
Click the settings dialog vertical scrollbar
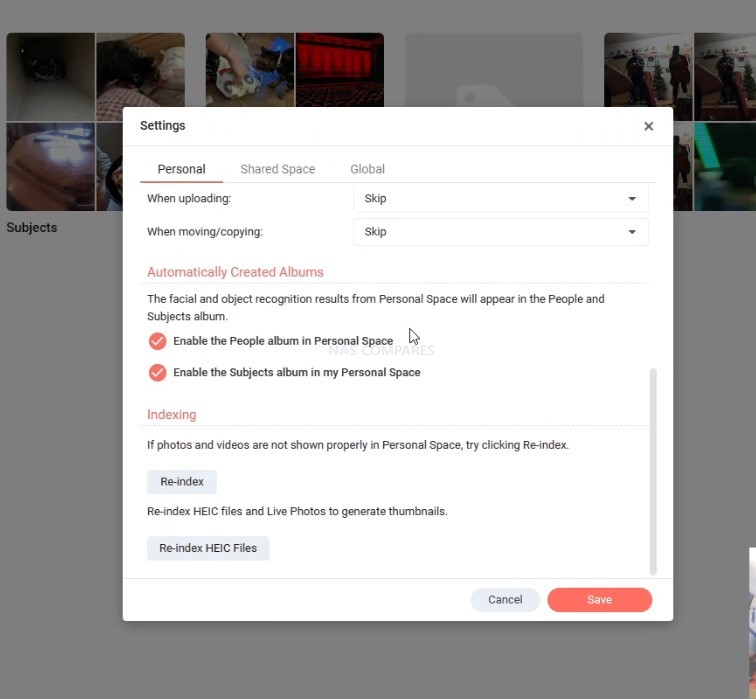[x=653, y=471]
